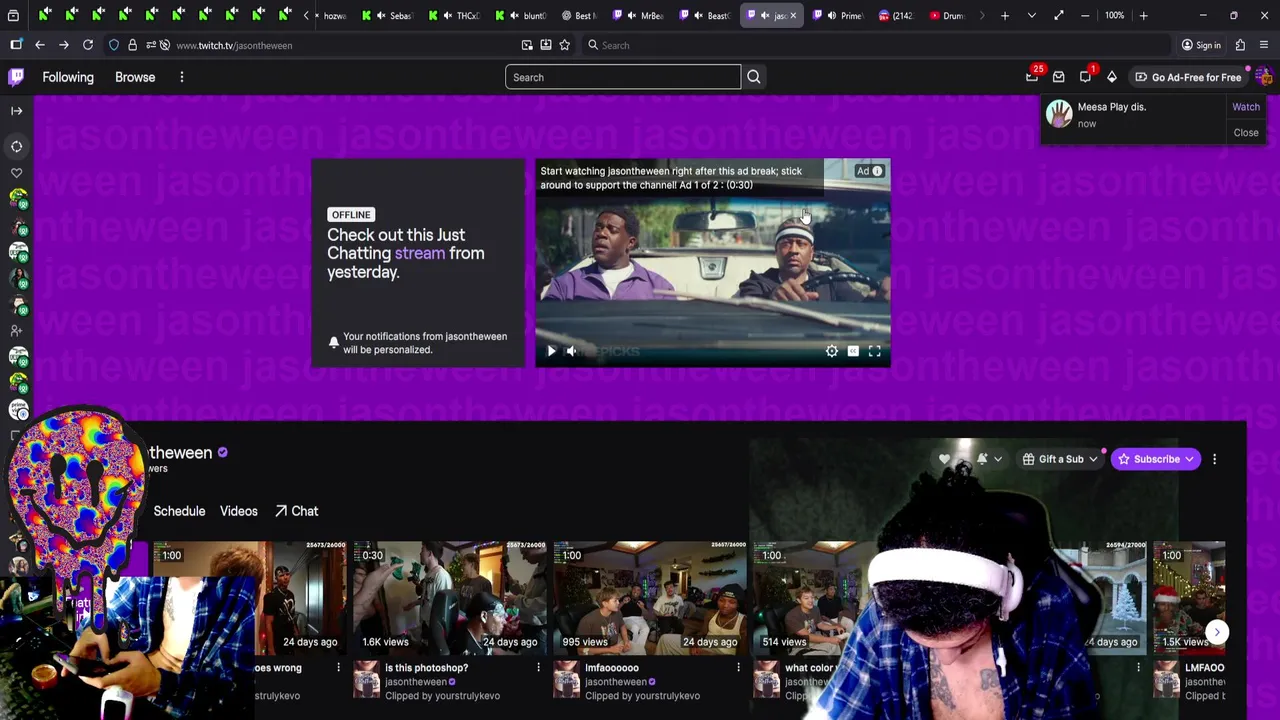Viewport: 1280px width, 720px height.
Task: Click the Subscribe button
Action: (x=1156, y=459)
